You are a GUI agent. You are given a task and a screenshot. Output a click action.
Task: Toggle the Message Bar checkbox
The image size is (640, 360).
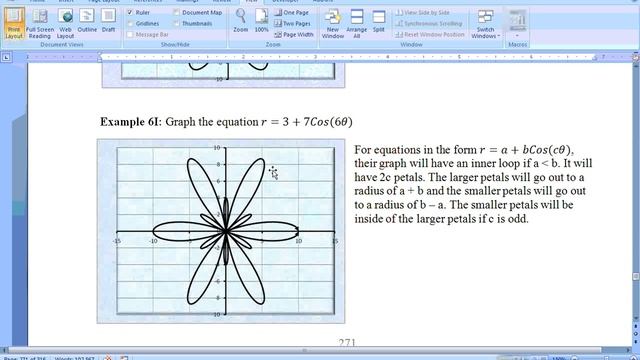click(x=130, y=35)
